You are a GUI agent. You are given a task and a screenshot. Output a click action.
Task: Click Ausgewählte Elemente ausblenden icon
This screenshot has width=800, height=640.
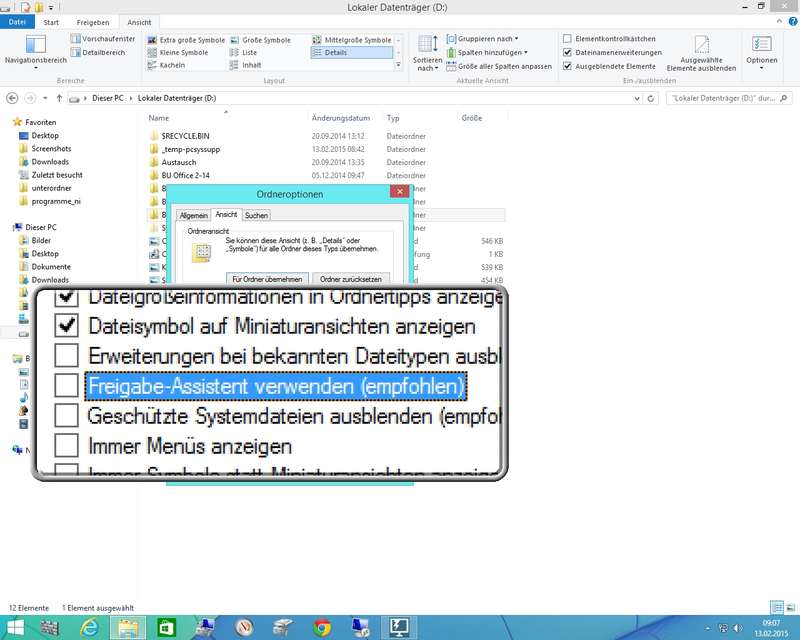pos(707,52)
